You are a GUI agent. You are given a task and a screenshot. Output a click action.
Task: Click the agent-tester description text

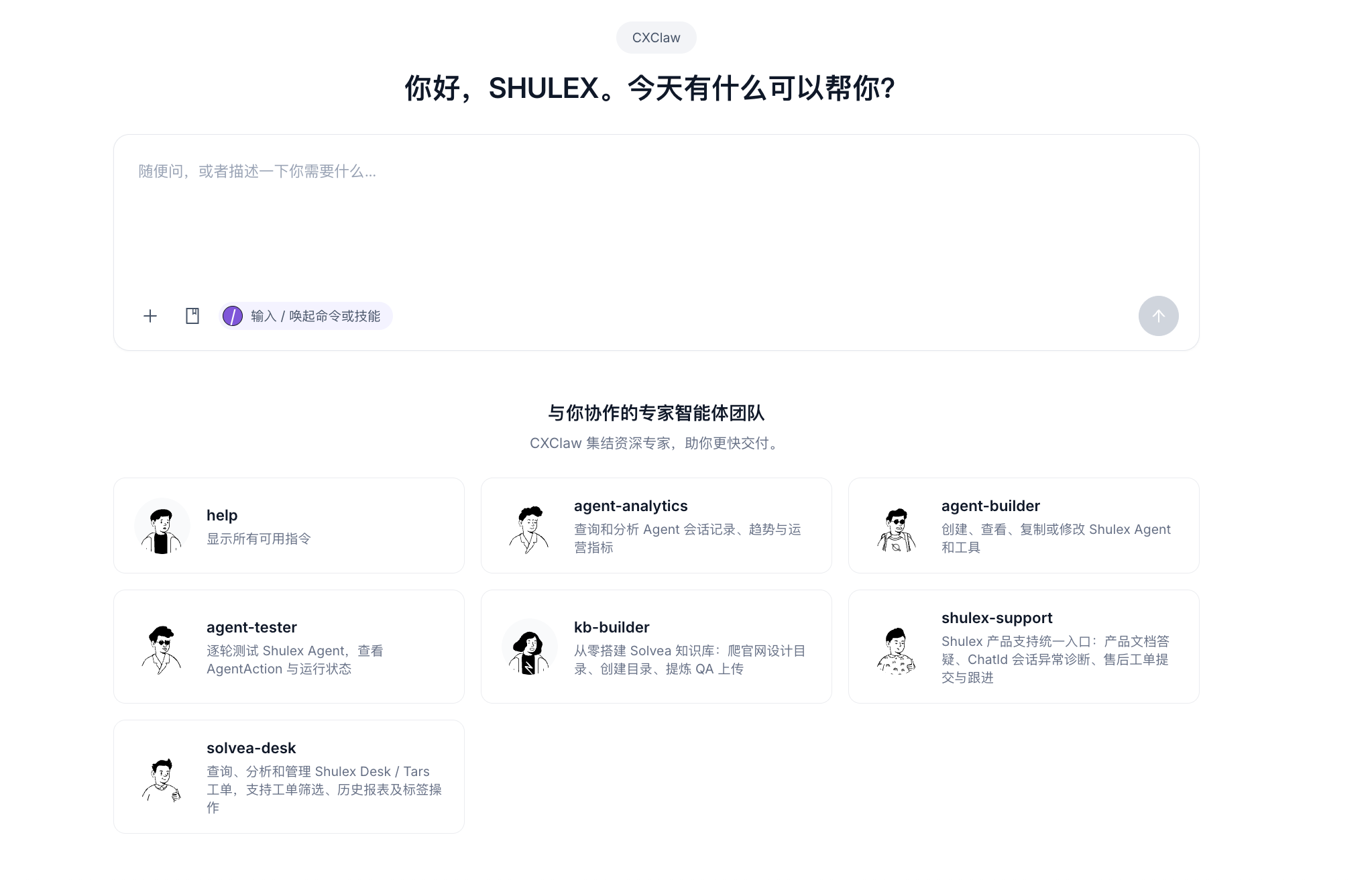coord(295,660)
